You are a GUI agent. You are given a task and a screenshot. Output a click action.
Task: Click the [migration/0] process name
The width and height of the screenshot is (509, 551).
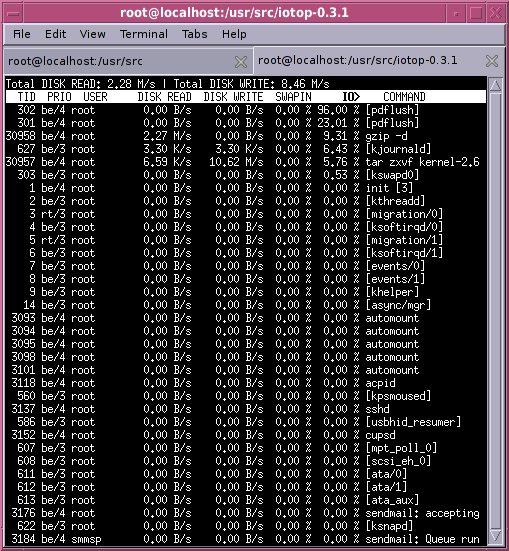(404, 214)
